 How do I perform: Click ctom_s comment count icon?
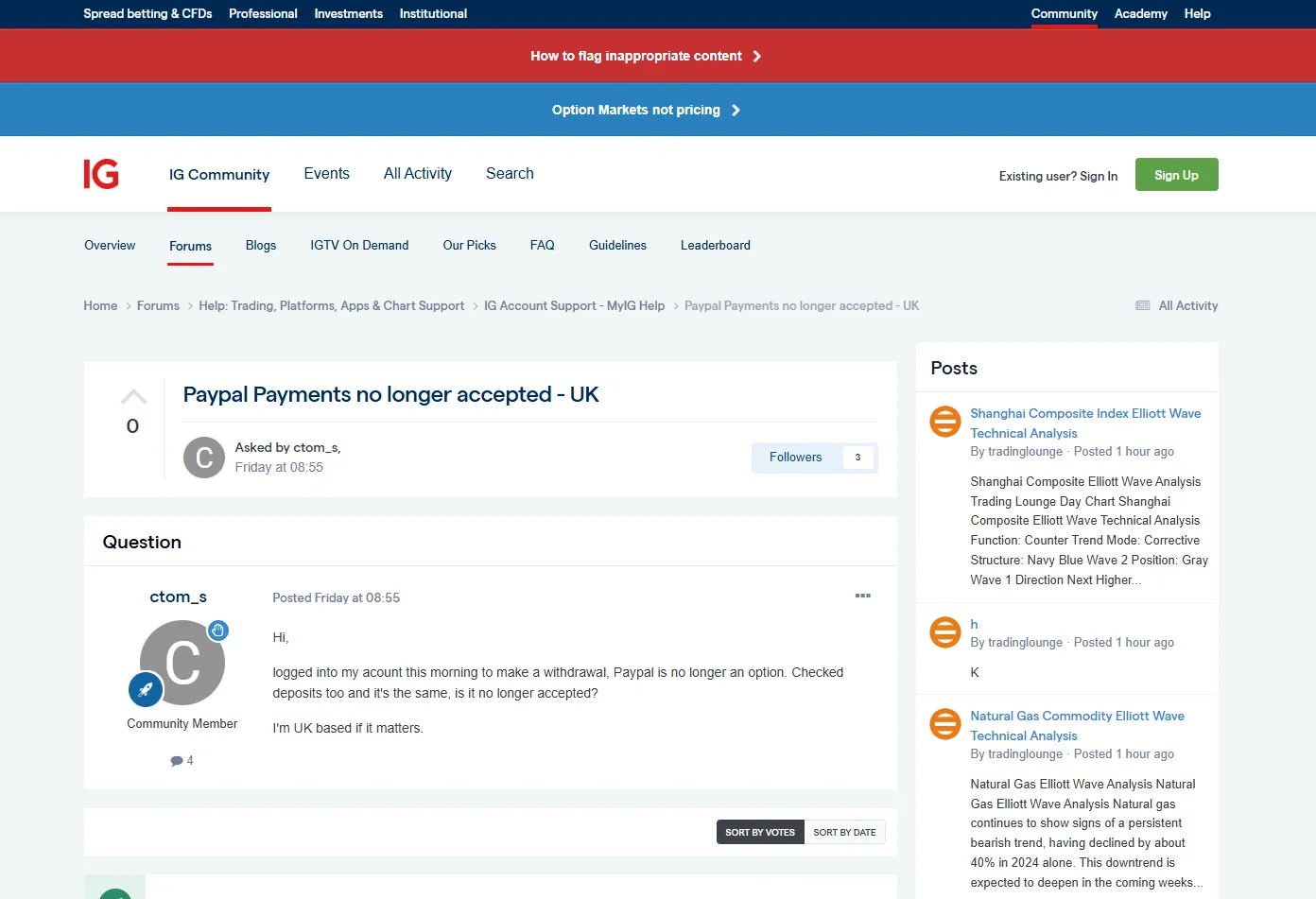tap(176, 761)
